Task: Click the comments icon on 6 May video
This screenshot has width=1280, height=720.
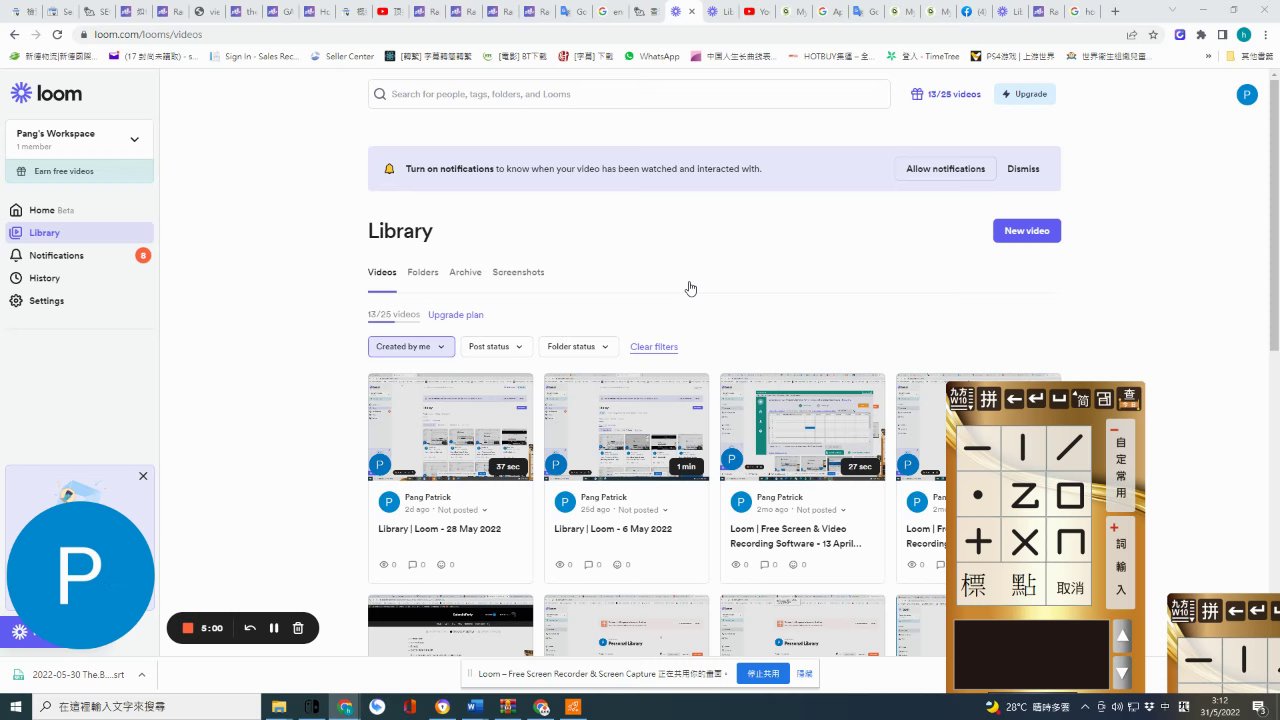Action: (x=588, y=565)
